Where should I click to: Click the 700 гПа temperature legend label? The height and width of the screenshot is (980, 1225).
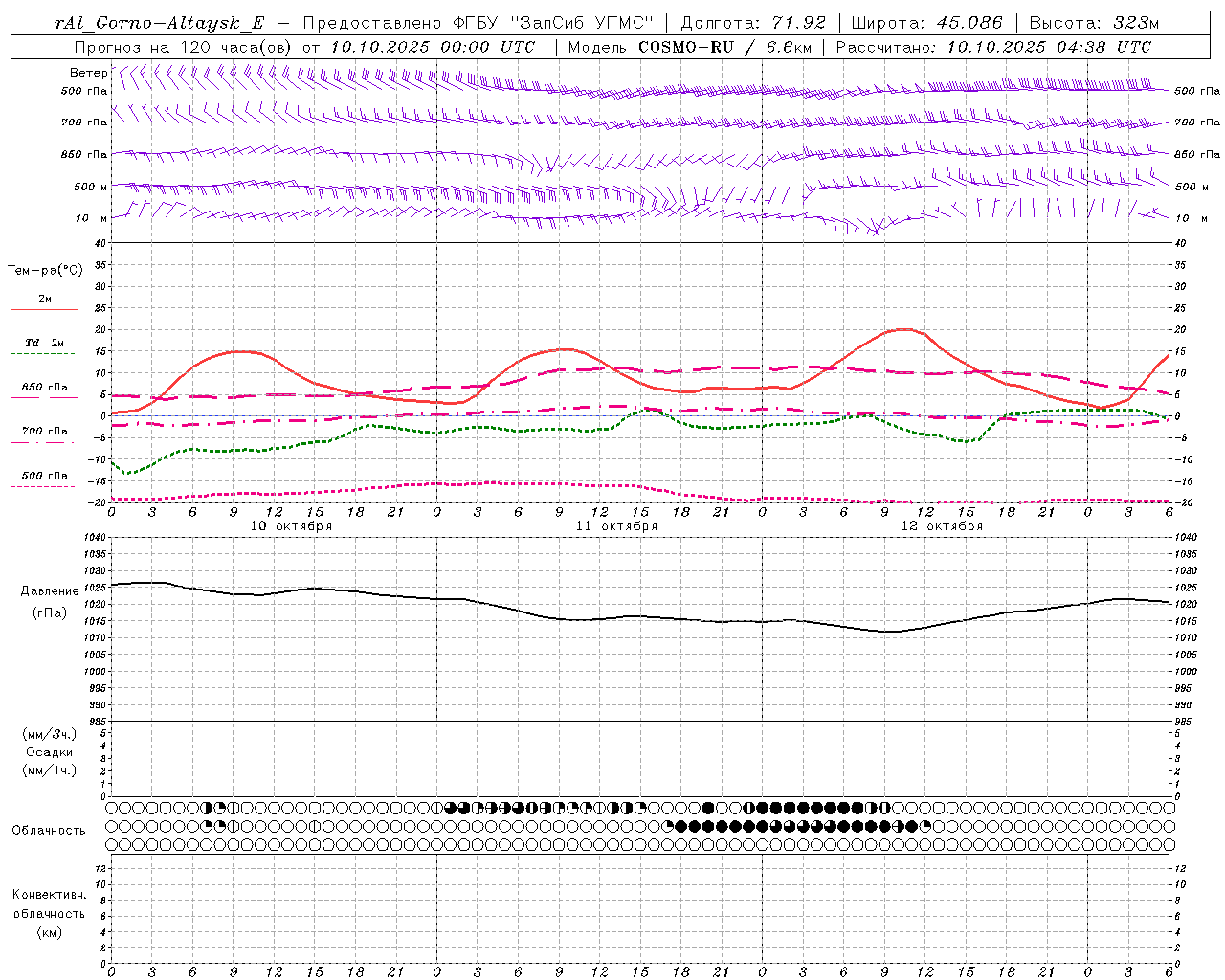coord(45,432)
